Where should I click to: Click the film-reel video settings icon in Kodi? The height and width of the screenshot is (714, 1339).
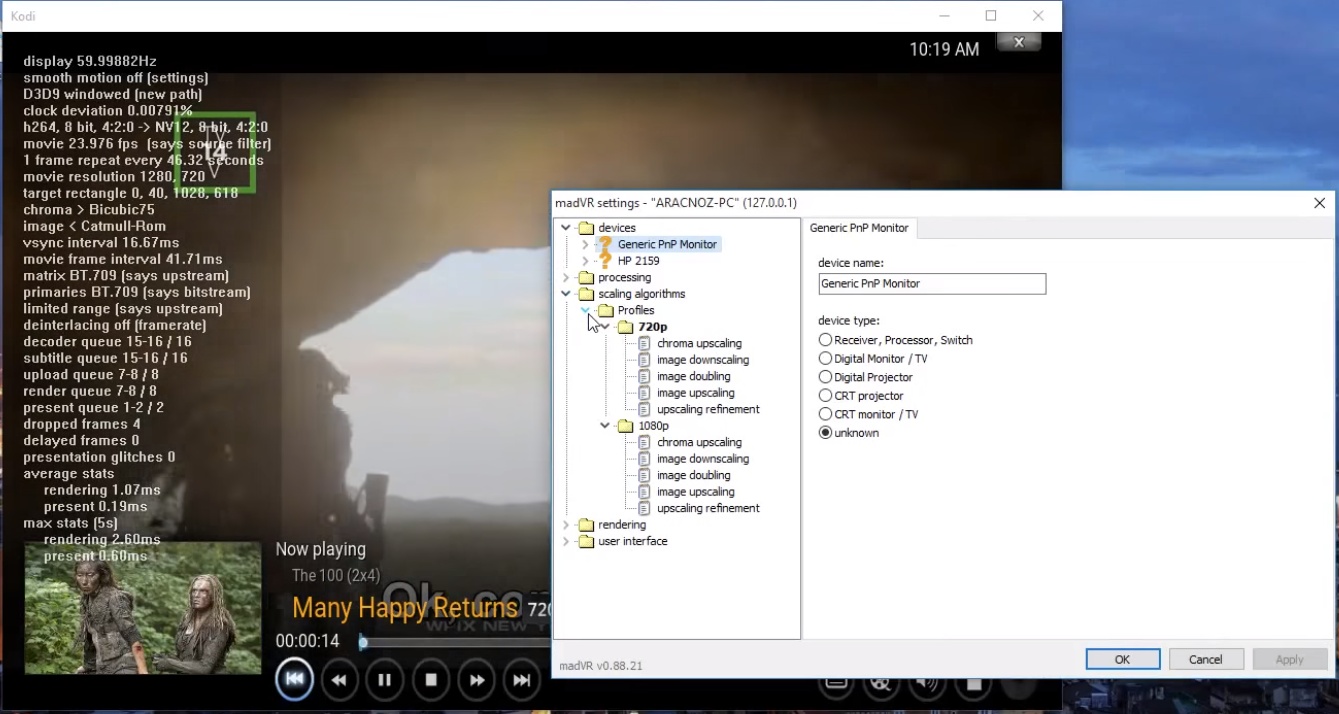(x=880, y=683)
